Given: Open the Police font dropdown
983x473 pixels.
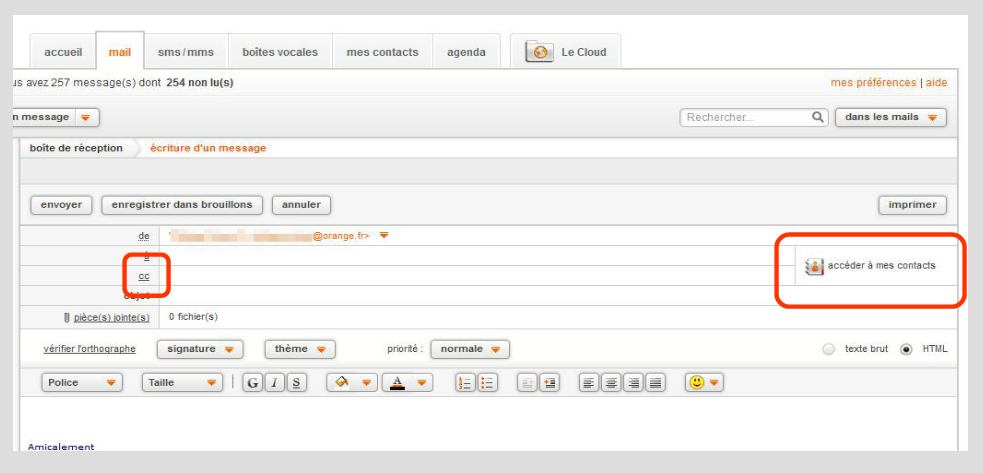Looking at the screenshot, I should (x=82, y=384).
